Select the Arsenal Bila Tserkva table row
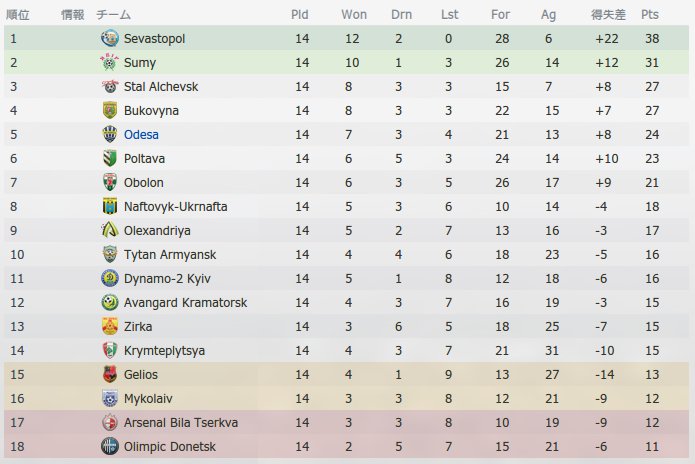Viewport: 695px width, 464px height. pos(347,422)
